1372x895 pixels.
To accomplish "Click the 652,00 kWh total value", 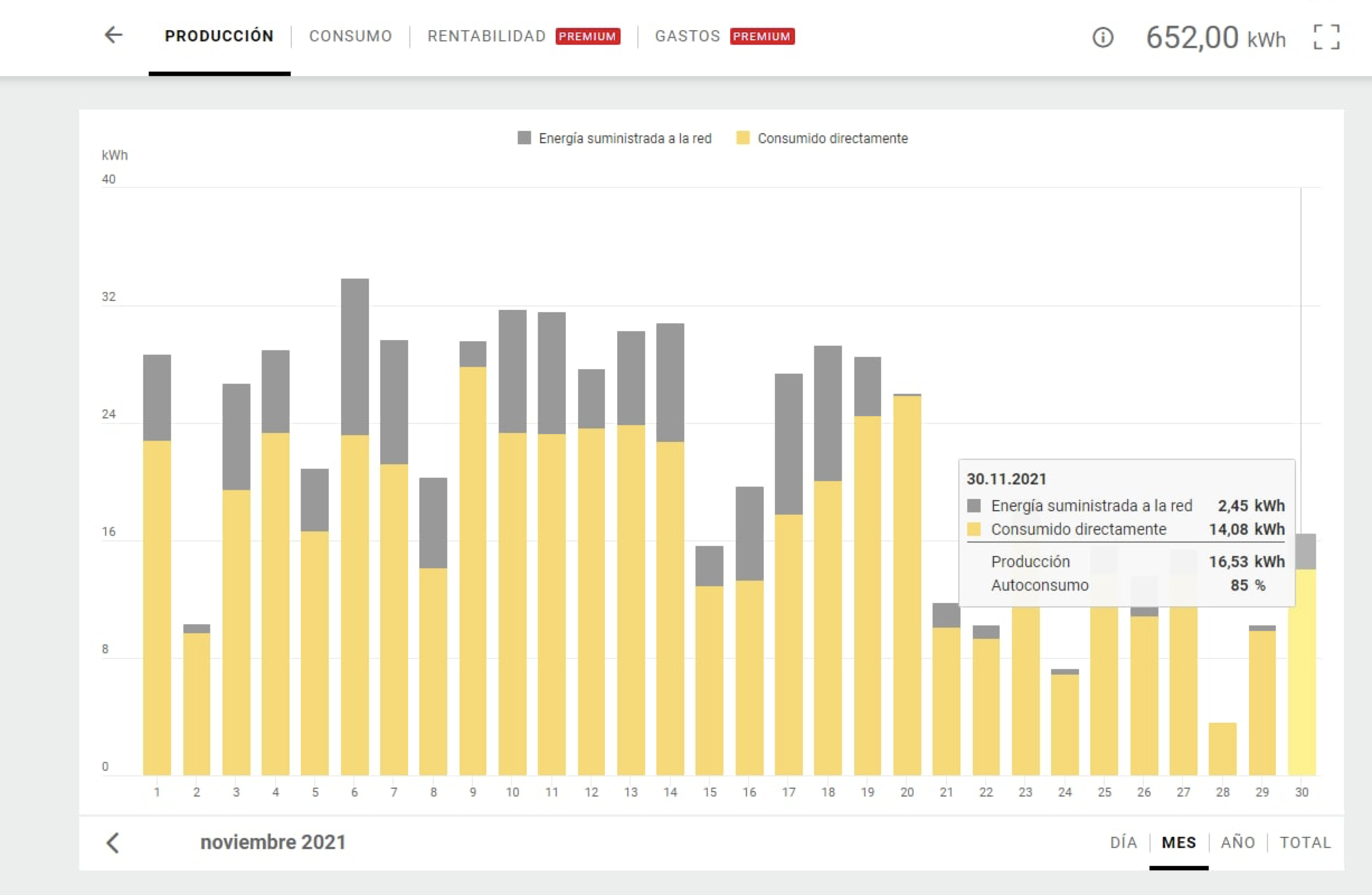I will (1215, 37).
